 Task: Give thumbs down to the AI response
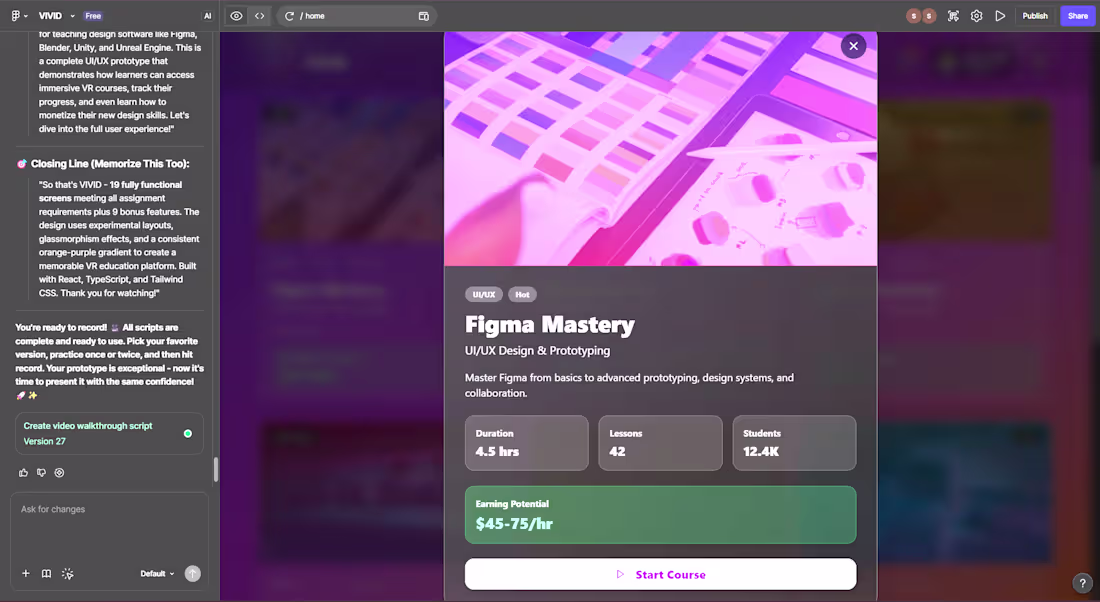(41, 473)
